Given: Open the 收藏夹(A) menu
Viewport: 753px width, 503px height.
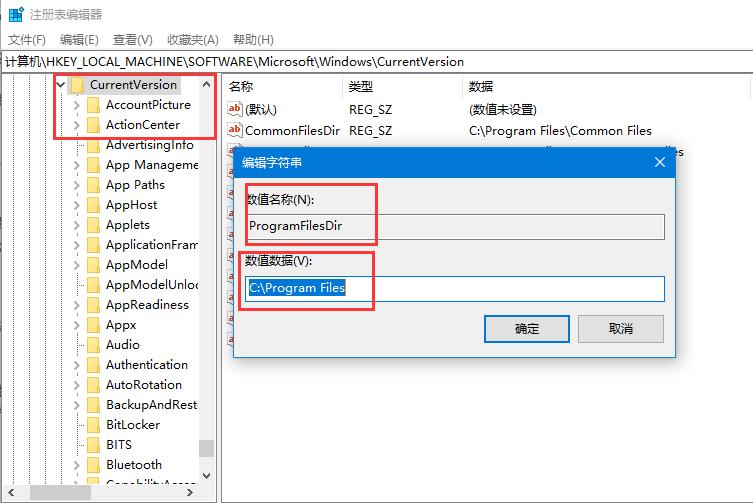Looking at the screenshot, I should coord(192,40).
